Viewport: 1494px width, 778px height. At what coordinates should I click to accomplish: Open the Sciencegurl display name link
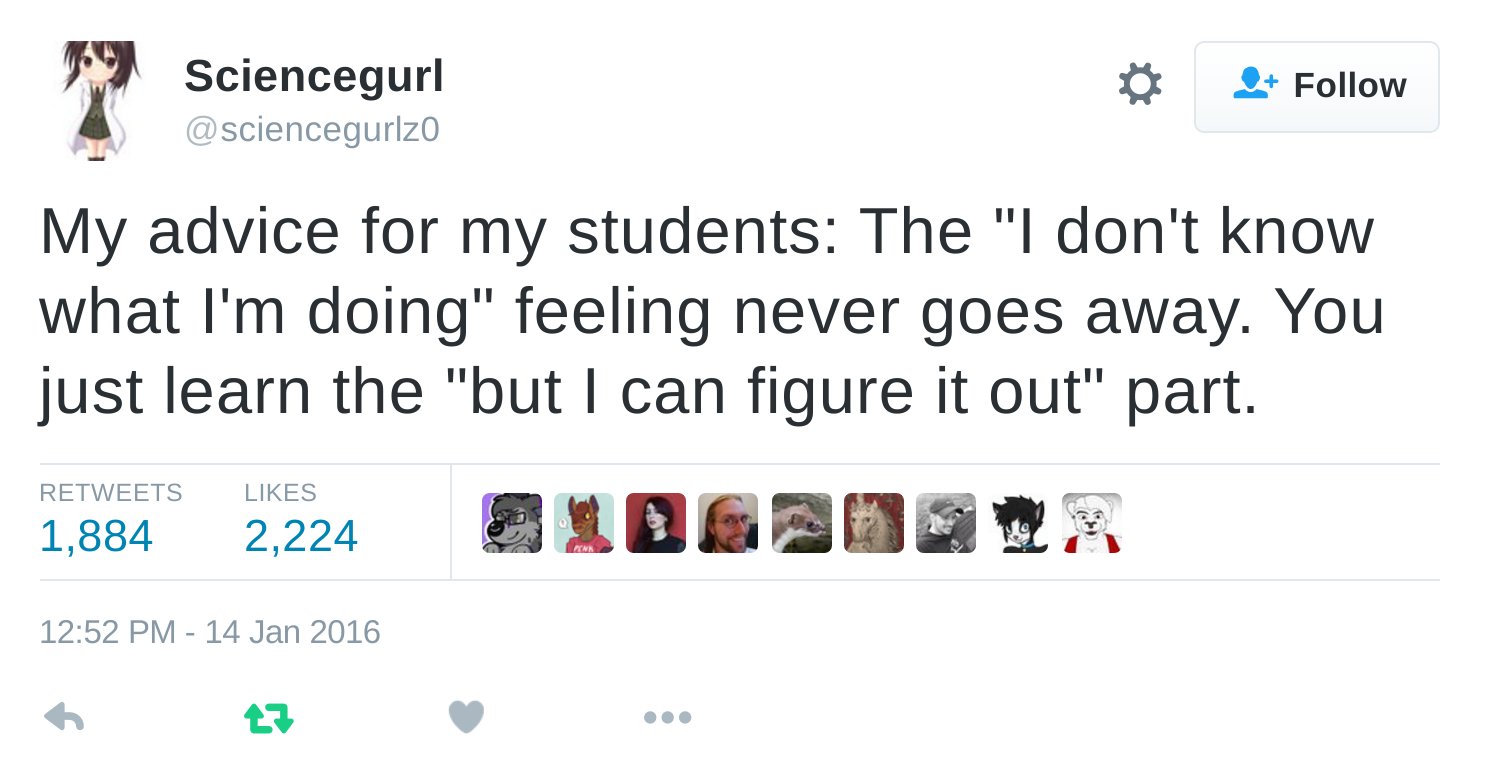coord(314,76)
